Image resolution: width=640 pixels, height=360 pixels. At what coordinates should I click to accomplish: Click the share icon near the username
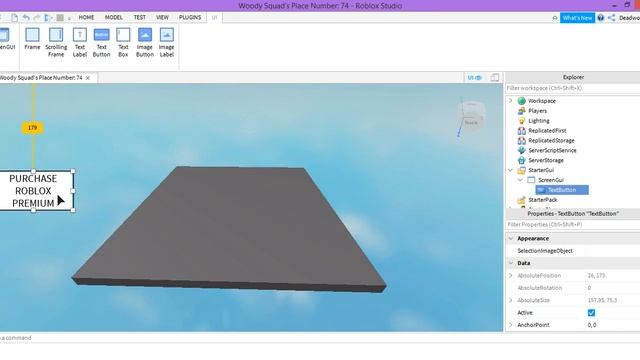click(x=611, y=18)
